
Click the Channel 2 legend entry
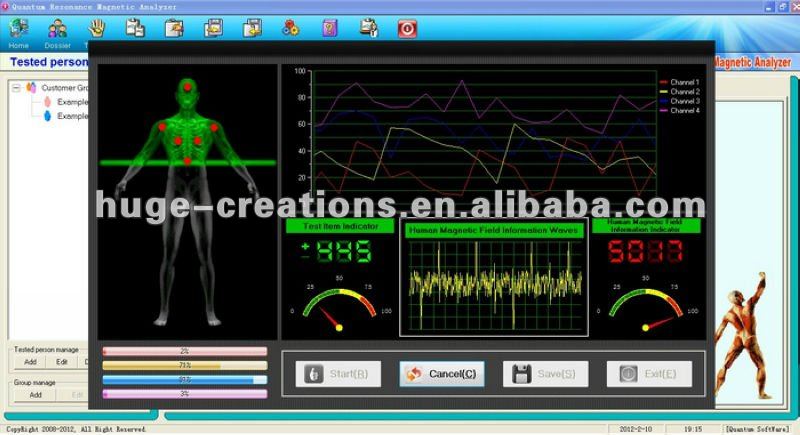pyautogui.click(x=680, y=92)
